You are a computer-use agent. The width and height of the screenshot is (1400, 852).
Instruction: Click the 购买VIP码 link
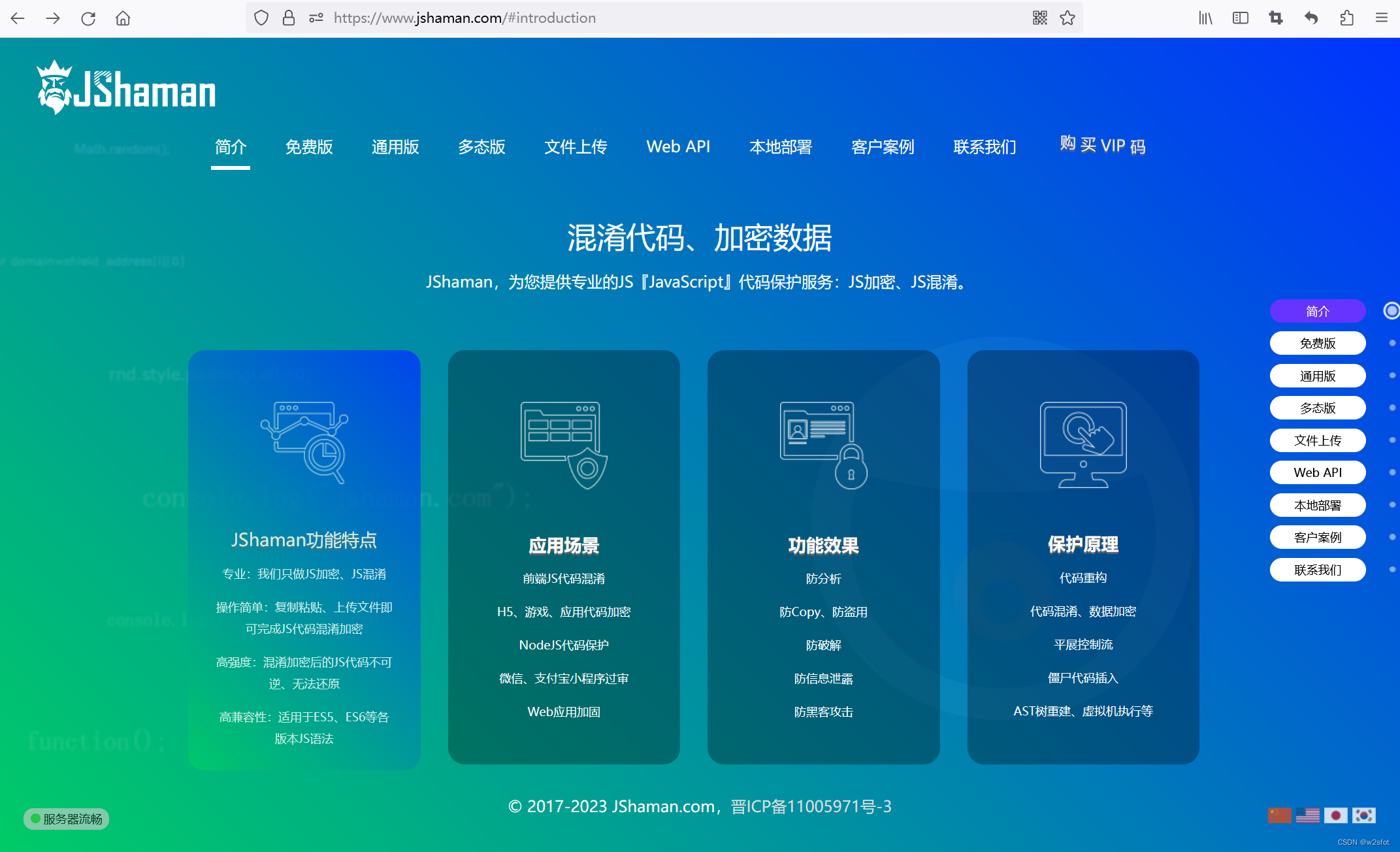tap(1102, 145)
